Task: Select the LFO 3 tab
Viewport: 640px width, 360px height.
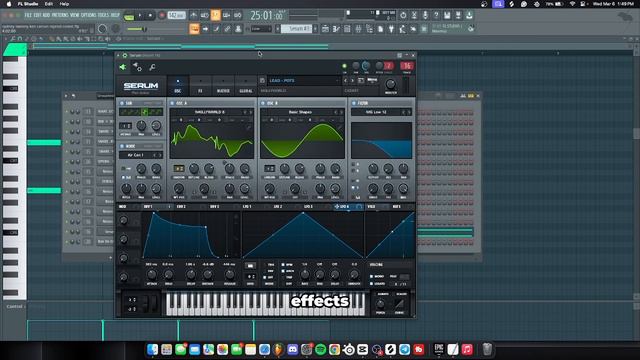Action: coord(308,207)
